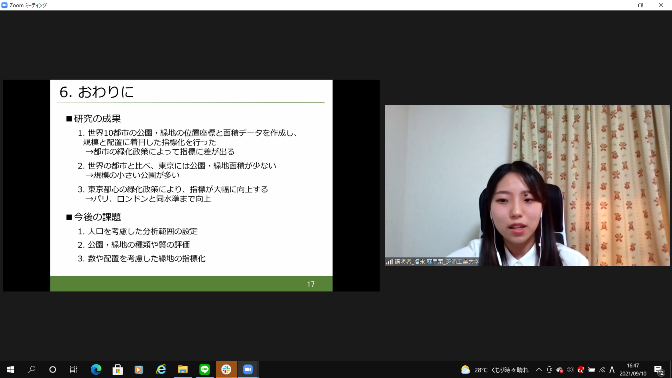The image size is (672, 378).
Task: Select the Zoom taskbar icon
Action: pyautogui.click(x=248, y=369)
